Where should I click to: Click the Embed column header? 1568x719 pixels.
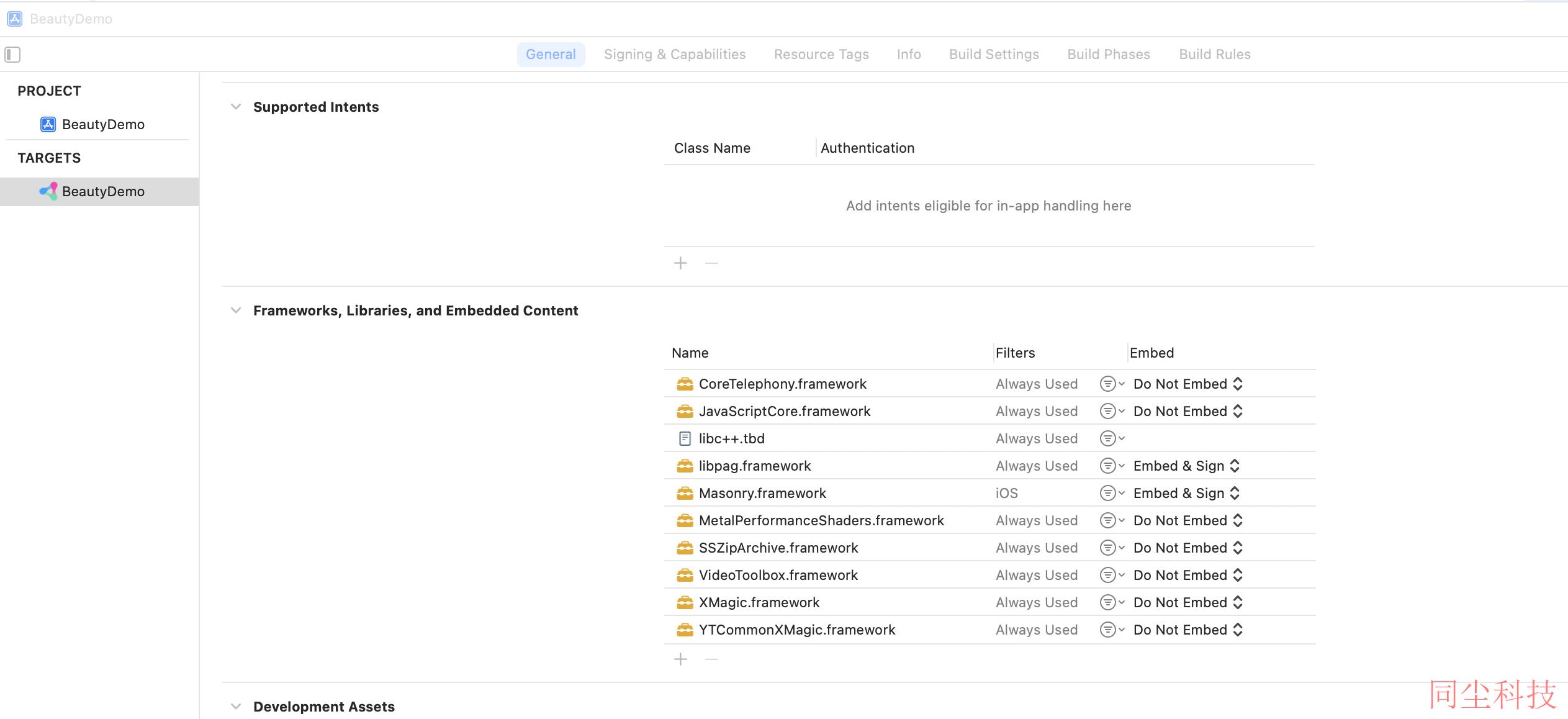tap(1151, 353)
